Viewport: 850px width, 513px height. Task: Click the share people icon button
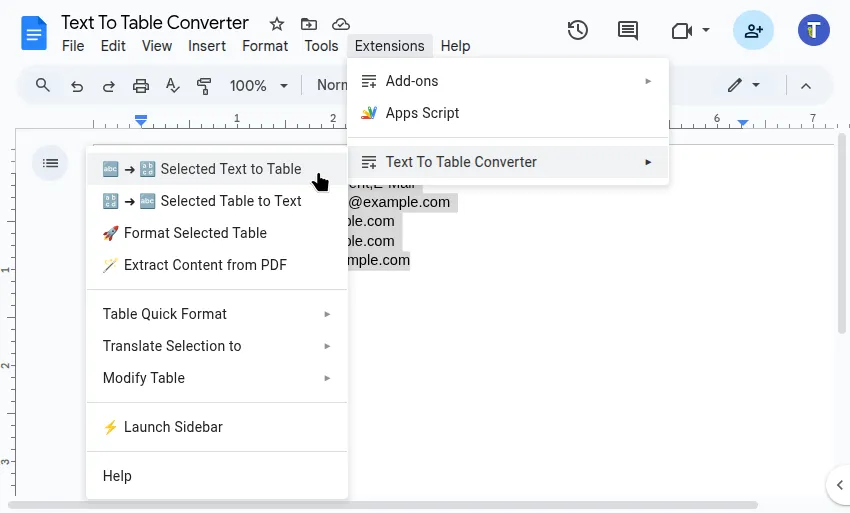click(753, 30)
